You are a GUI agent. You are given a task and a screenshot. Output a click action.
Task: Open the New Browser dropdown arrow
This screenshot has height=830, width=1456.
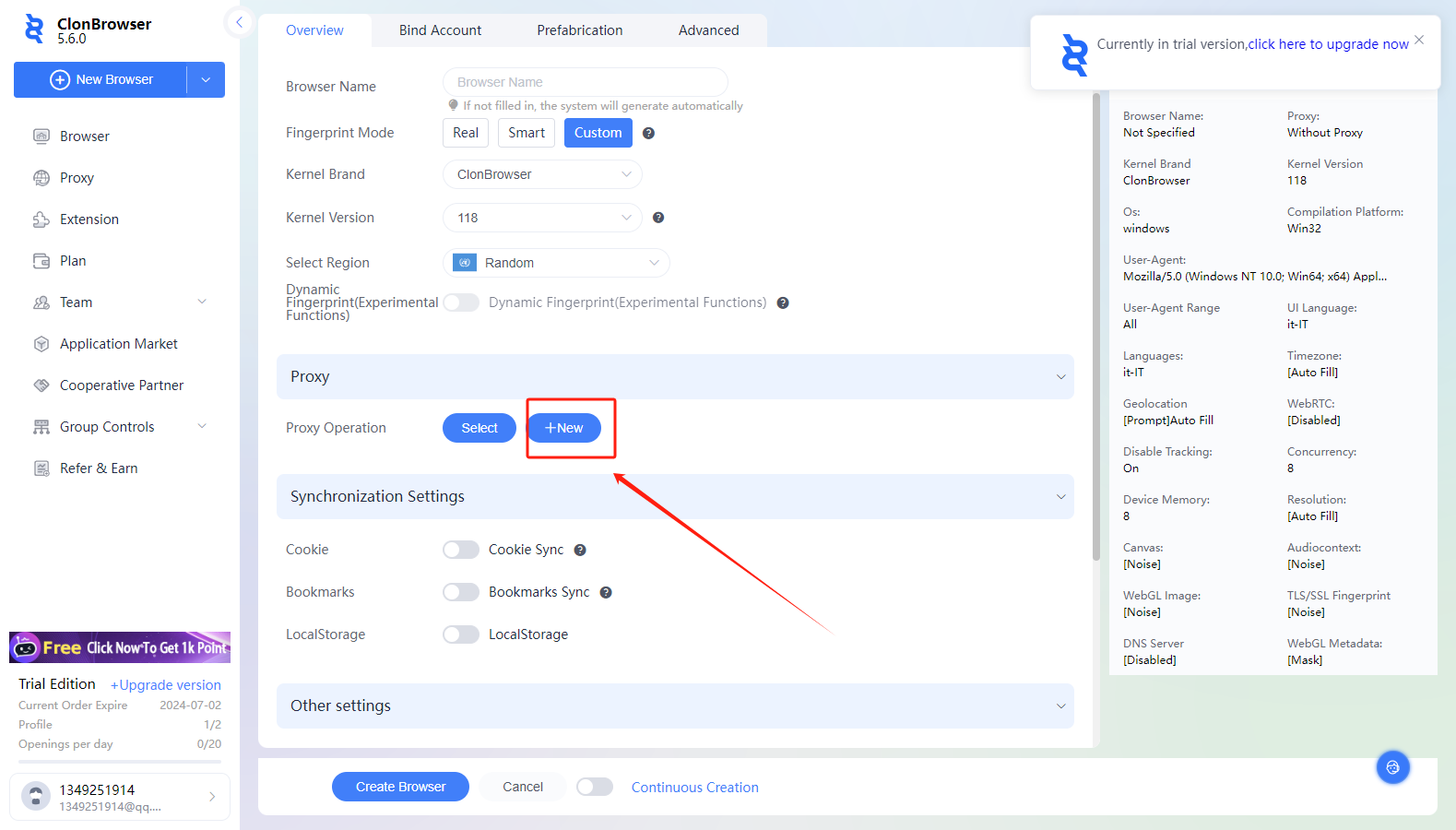pos(206,80)
